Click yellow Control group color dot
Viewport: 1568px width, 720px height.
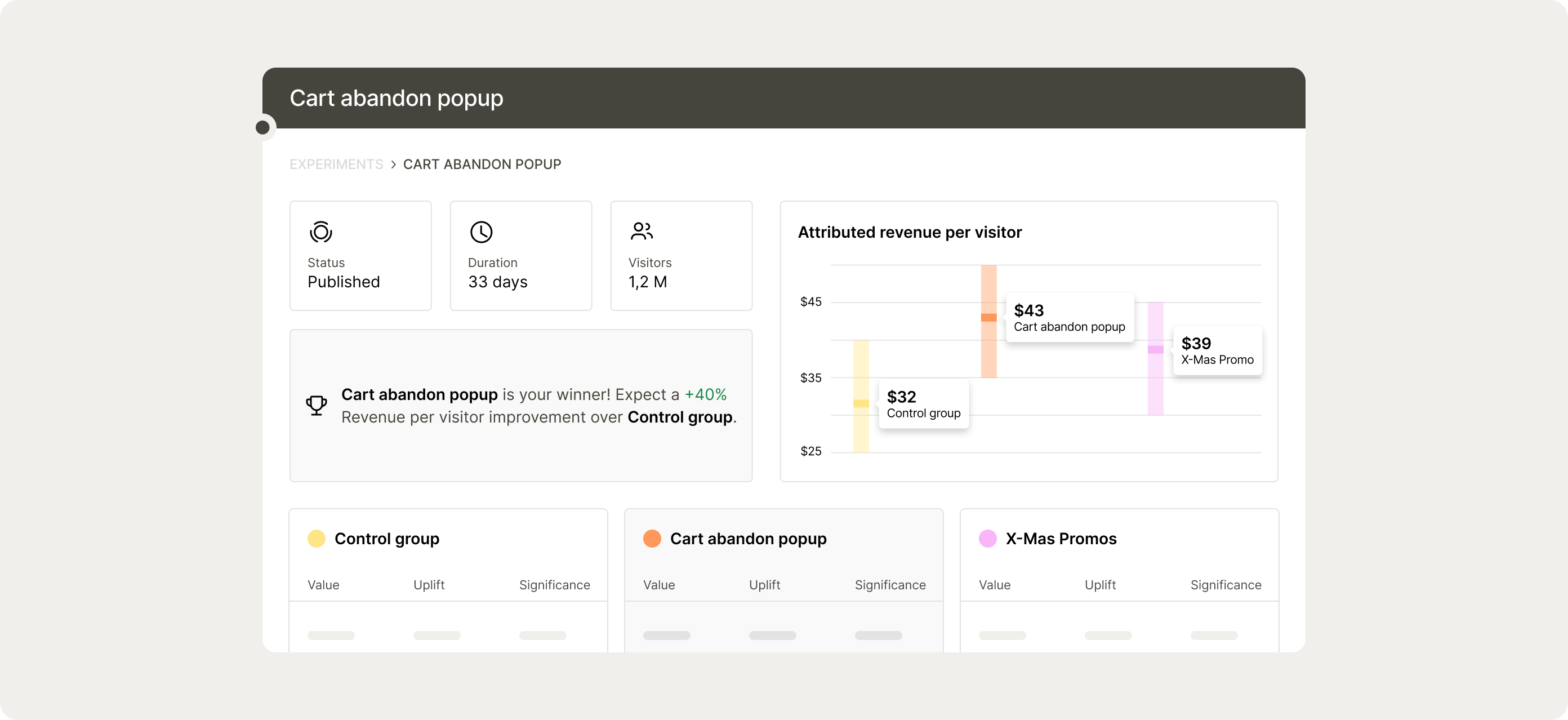pyautogui.click(x=317, y=539)
